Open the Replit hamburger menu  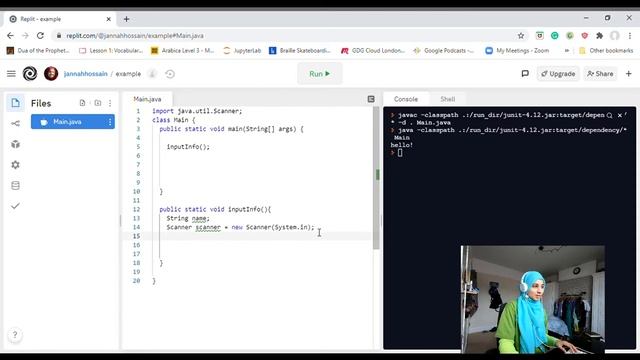[11, 74]
